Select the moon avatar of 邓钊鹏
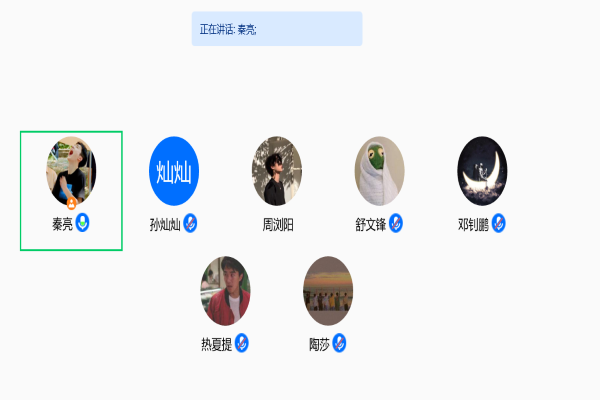 pyautogui.click(x=482, y=171)
